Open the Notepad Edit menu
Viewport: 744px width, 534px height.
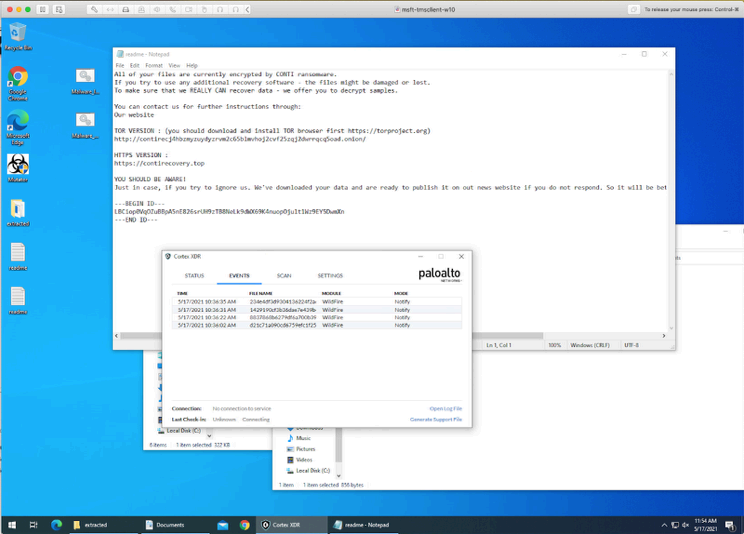tap(135, 66)
